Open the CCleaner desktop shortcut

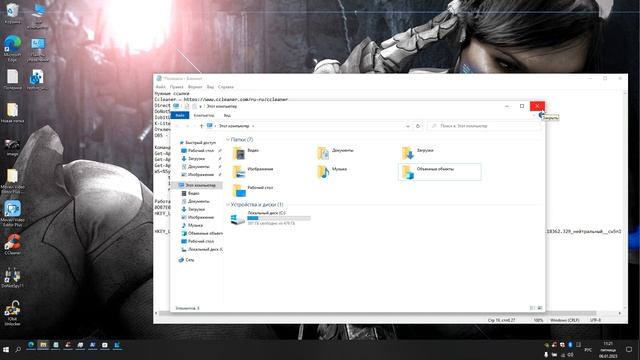[12, 244]
